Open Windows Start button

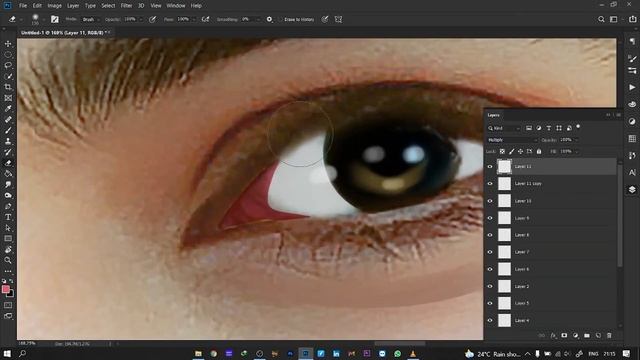[7, 353]
